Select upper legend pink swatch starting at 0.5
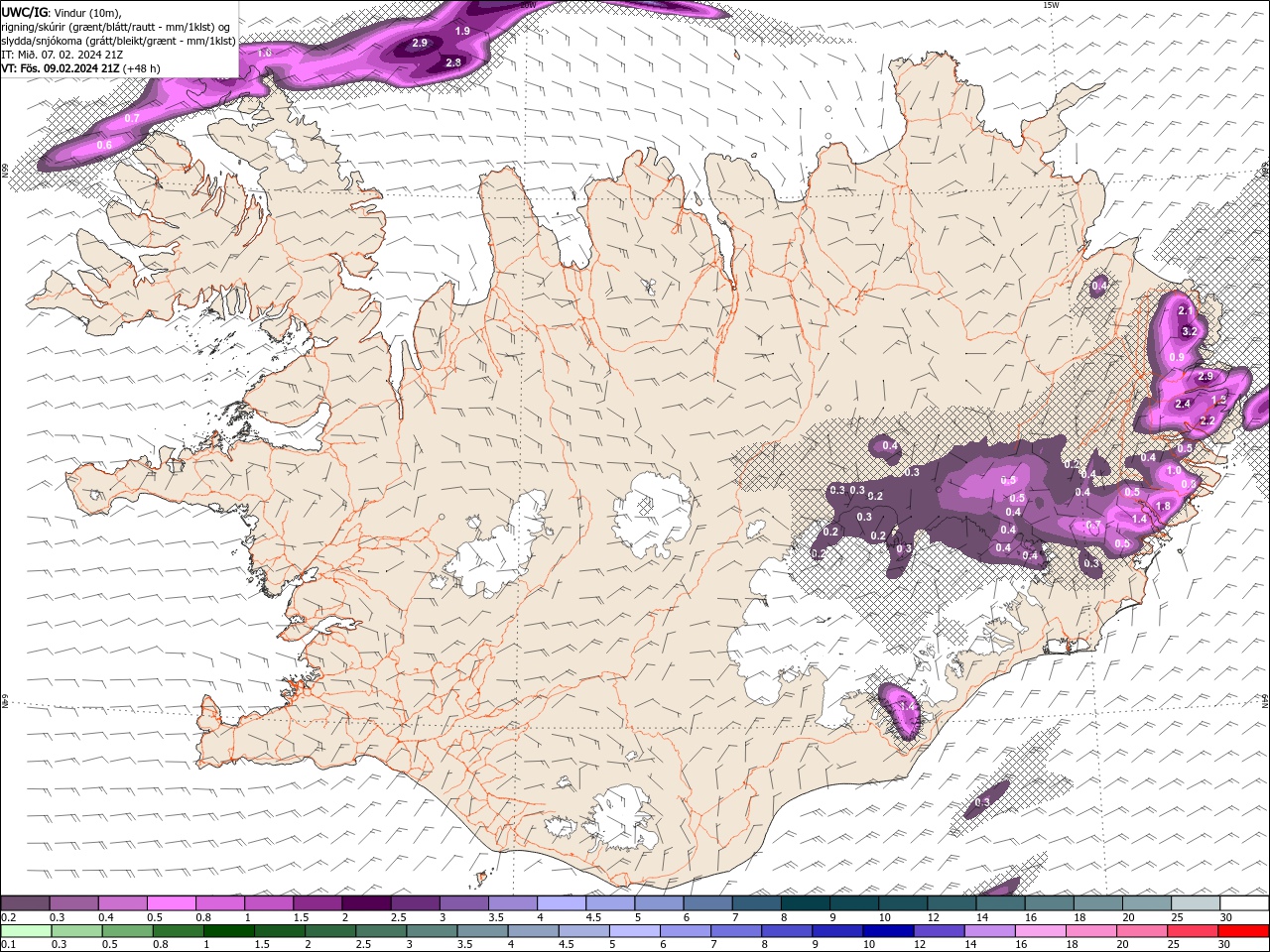 (x=171, y=903)
